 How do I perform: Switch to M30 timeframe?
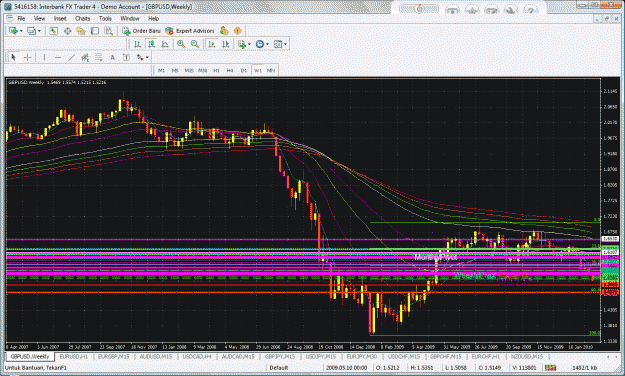coord(202,71)
